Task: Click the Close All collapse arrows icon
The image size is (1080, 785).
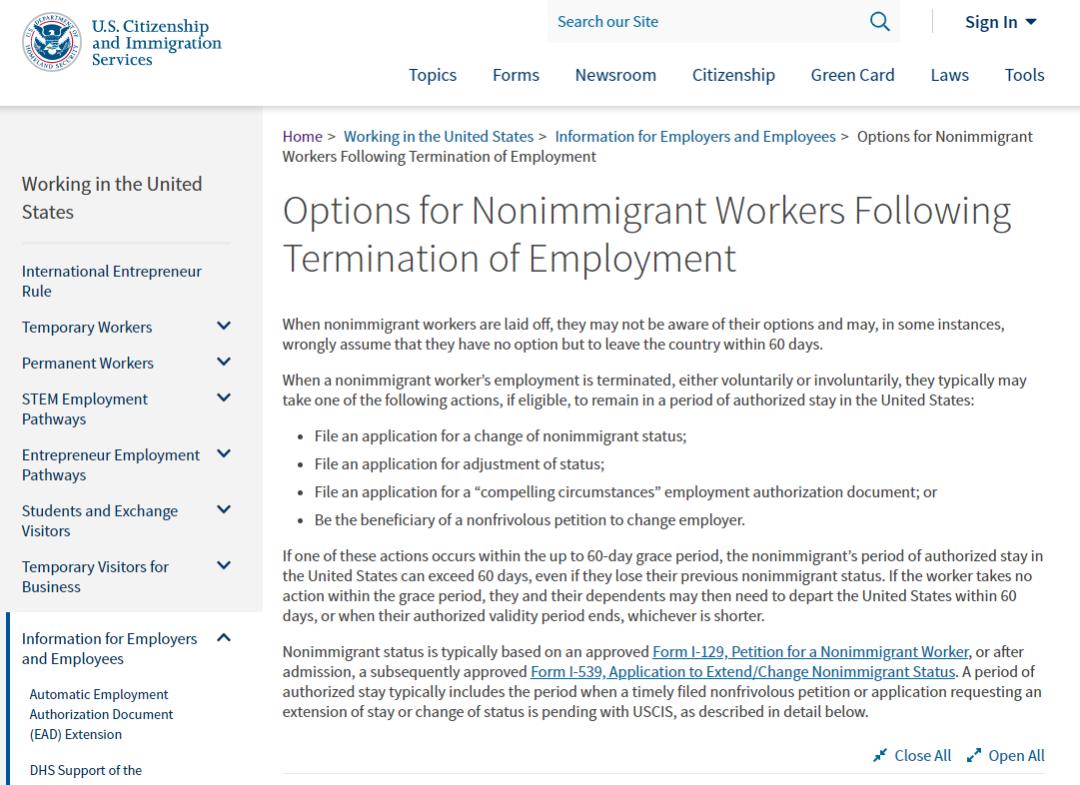Action: click(880, 756)
